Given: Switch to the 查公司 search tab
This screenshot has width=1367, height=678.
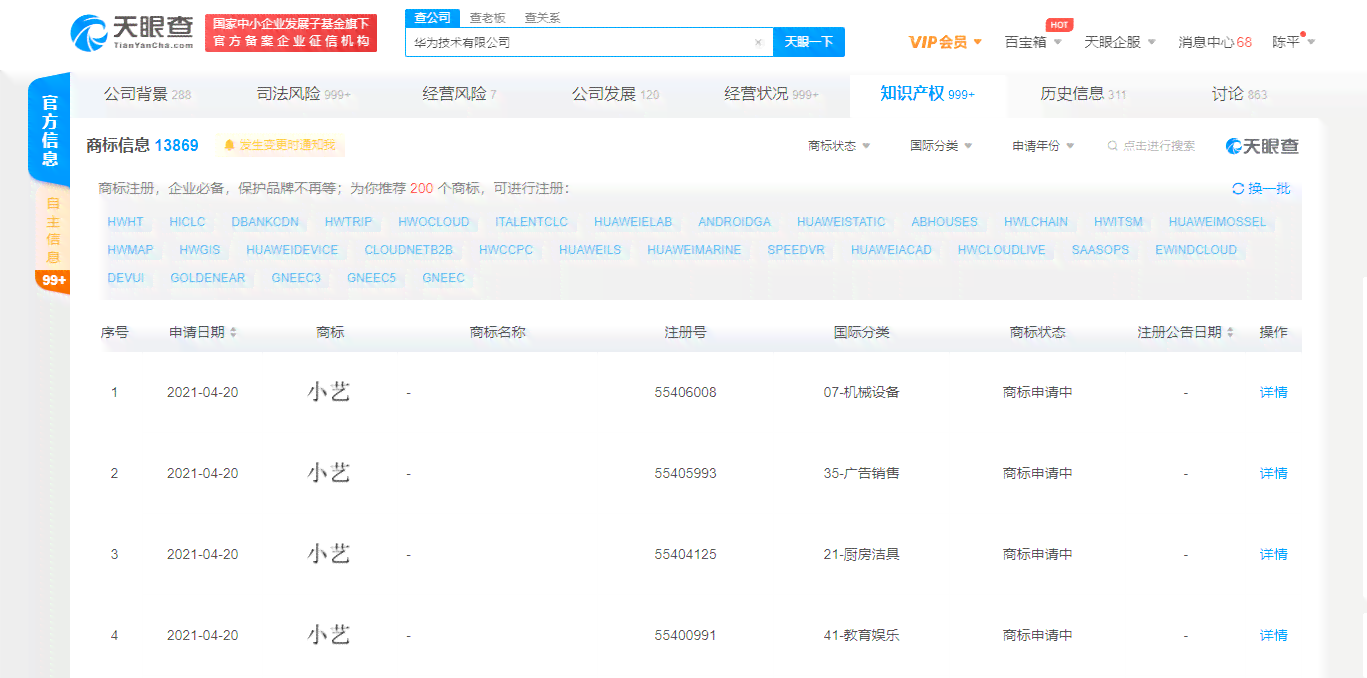Looking at the screenshot, I should (x=433, y=18).
